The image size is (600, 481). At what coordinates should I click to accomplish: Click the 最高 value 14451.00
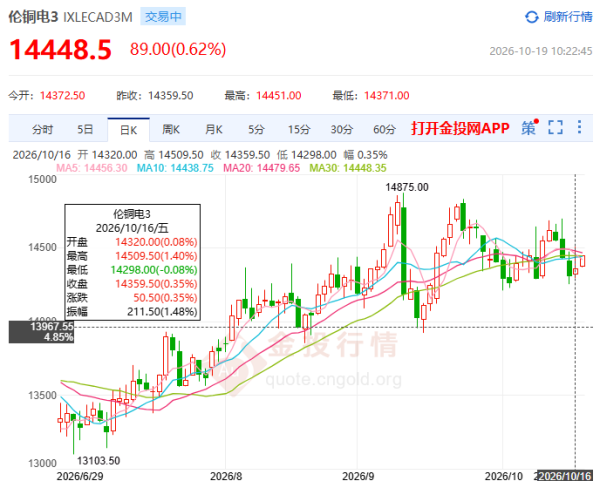[x=279, y=95]
